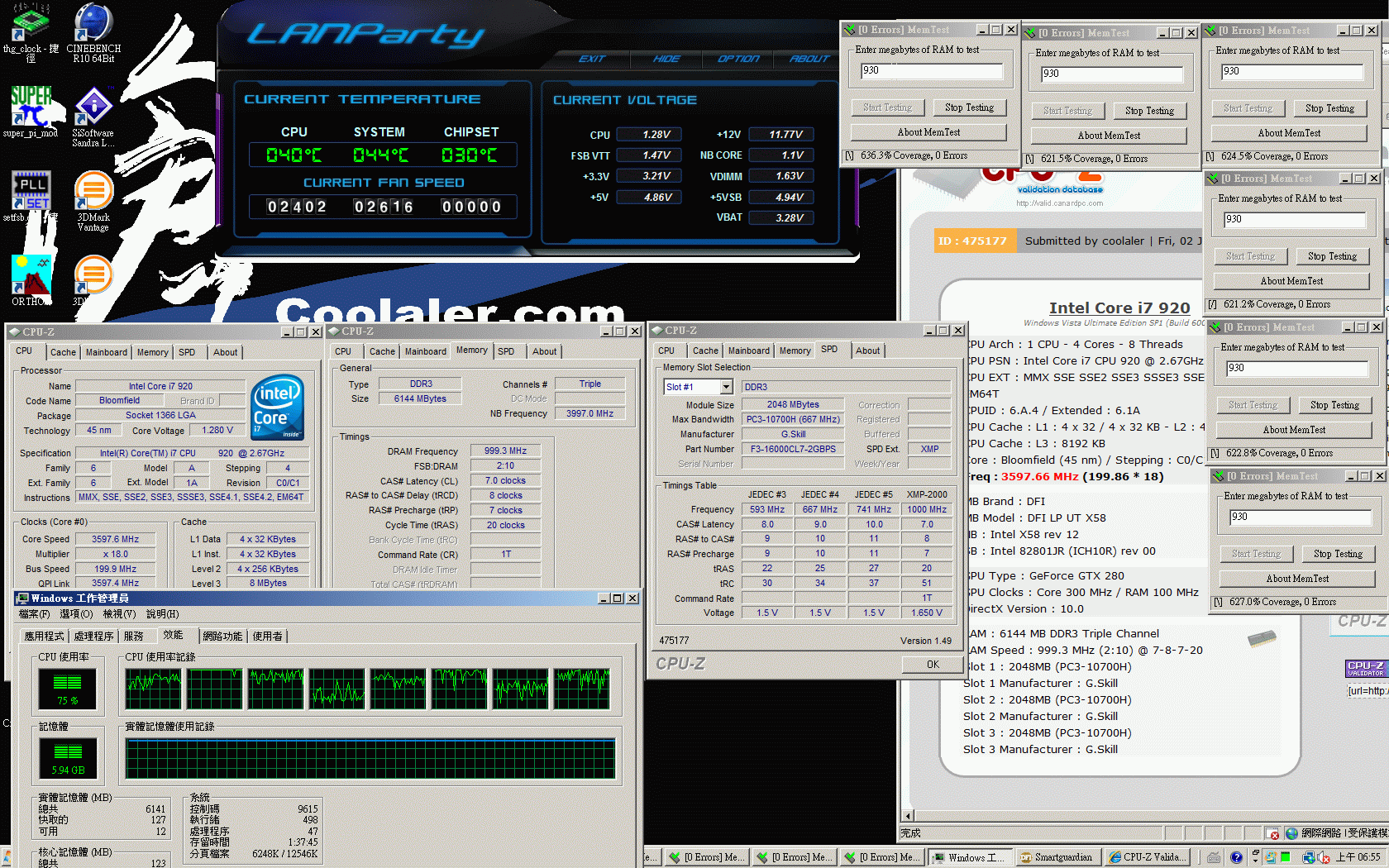Image resolution: width=1389 pixels, height=868 pixels.
Task: Open the 檔案(F) menu in Task Manager
Action: pyautogui.click(x=34, y=614)
